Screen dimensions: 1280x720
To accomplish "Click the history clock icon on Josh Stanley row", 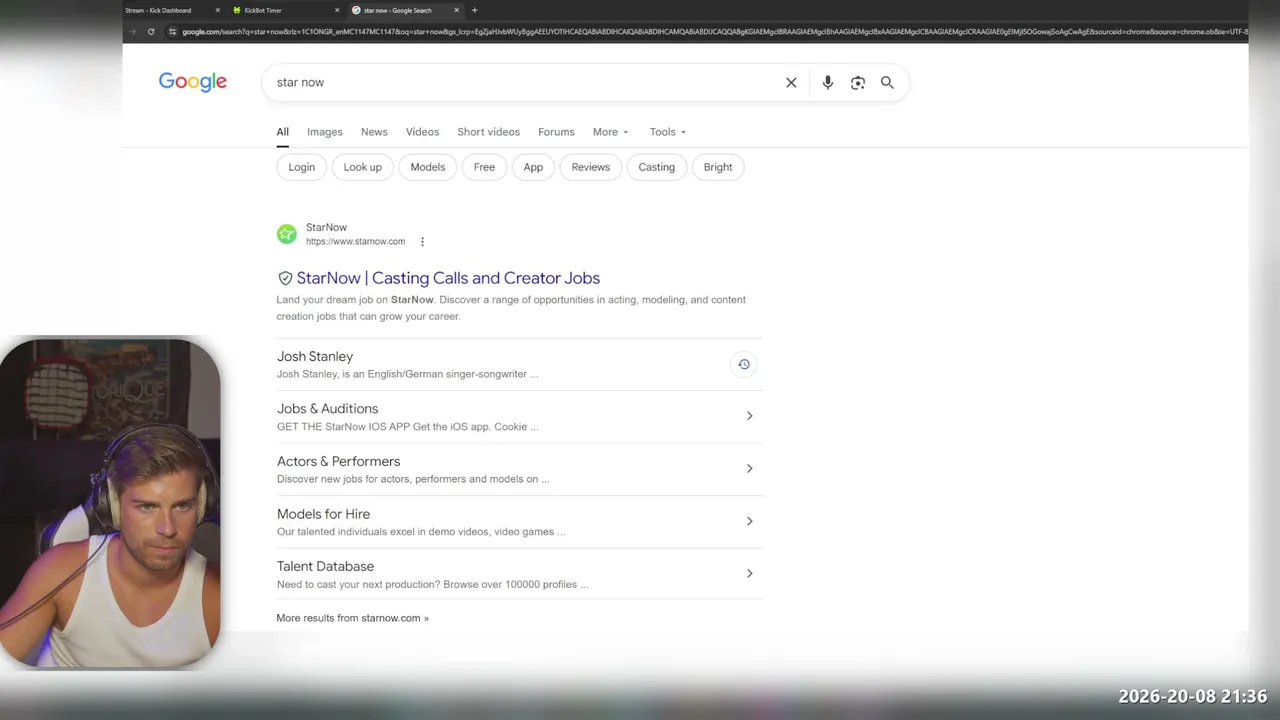I will (744, 364).
